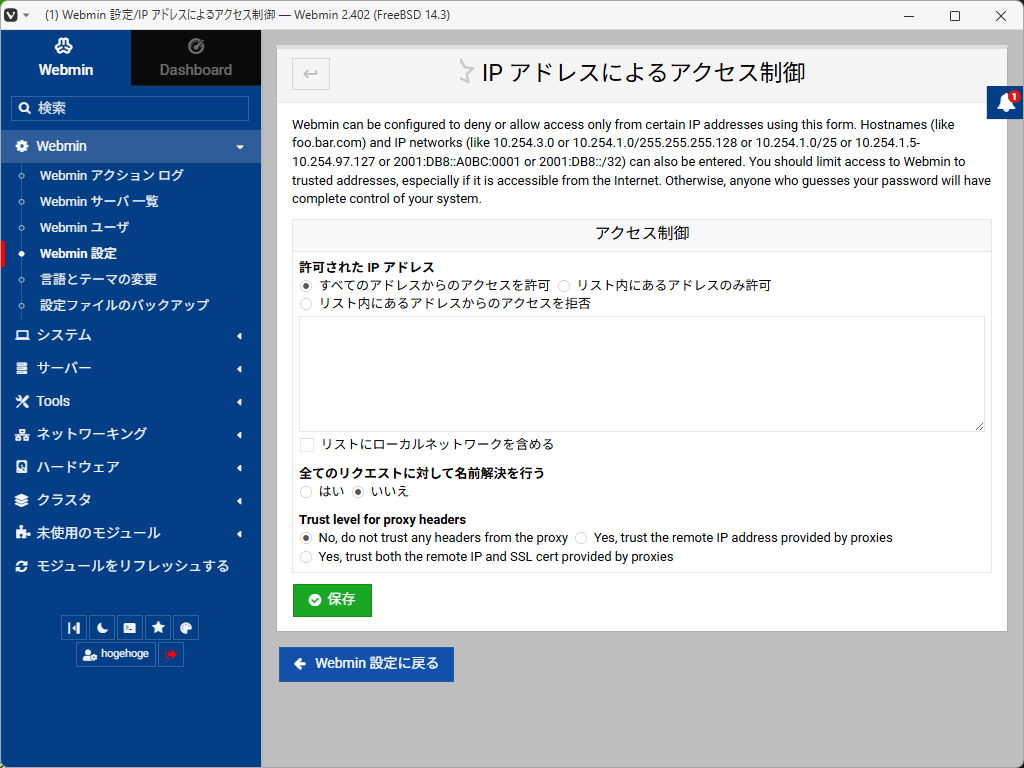Screen dimensions: 1024x768
Task: Open Webmin 設定 menu item
Action: (78, 253)
